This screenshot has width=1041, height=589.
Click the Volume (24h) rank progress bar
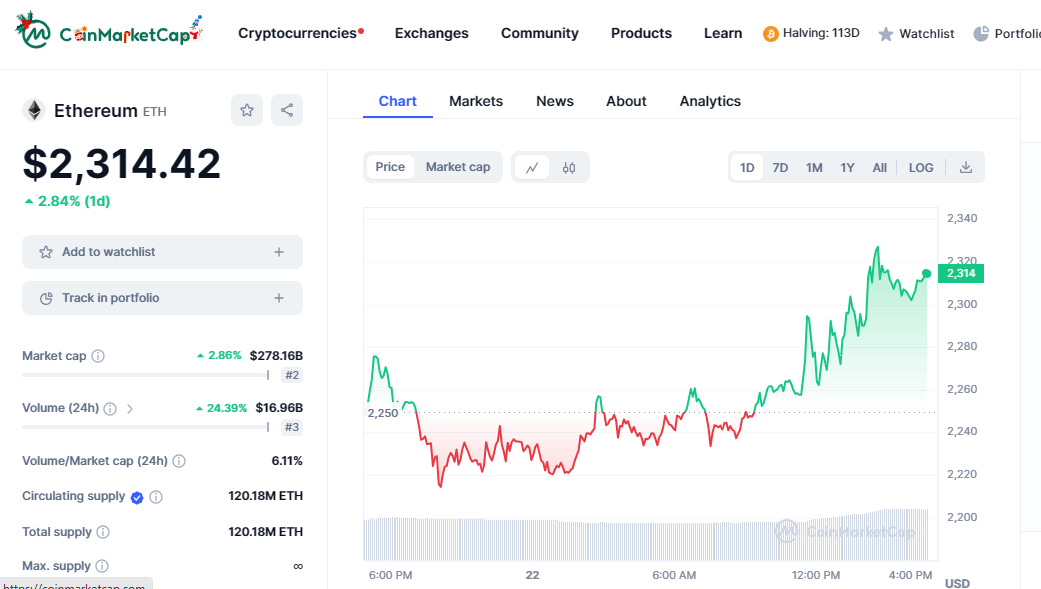tap(145, 427)
